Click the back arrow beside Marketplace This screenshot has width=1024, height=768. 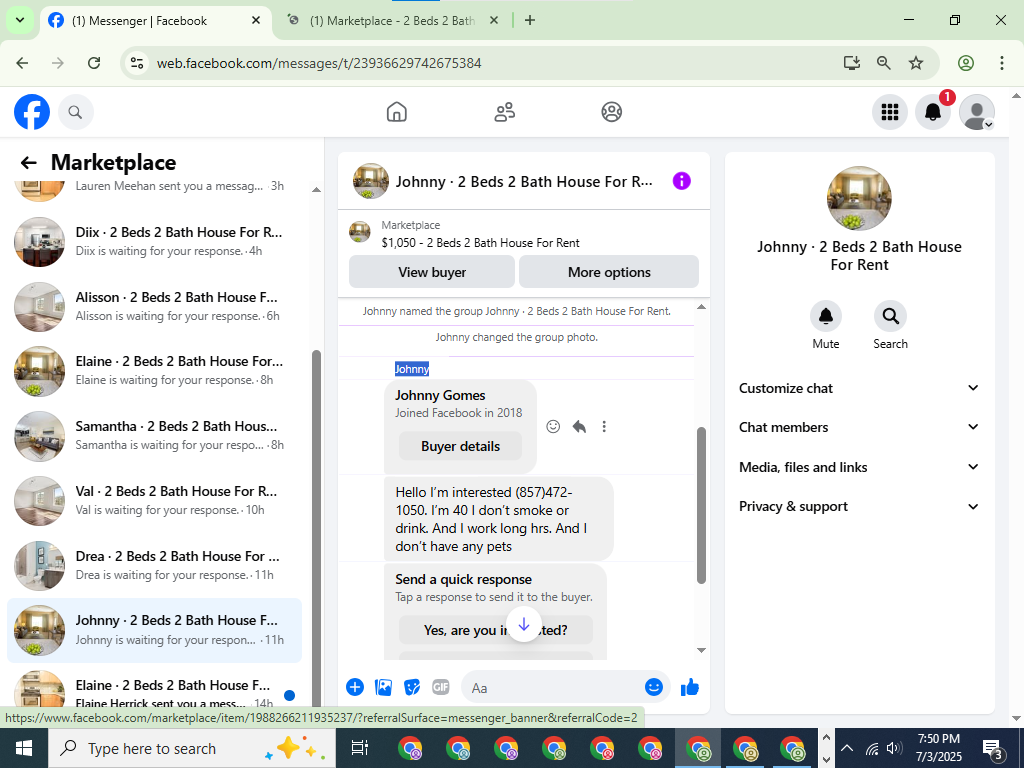point(28,163)
